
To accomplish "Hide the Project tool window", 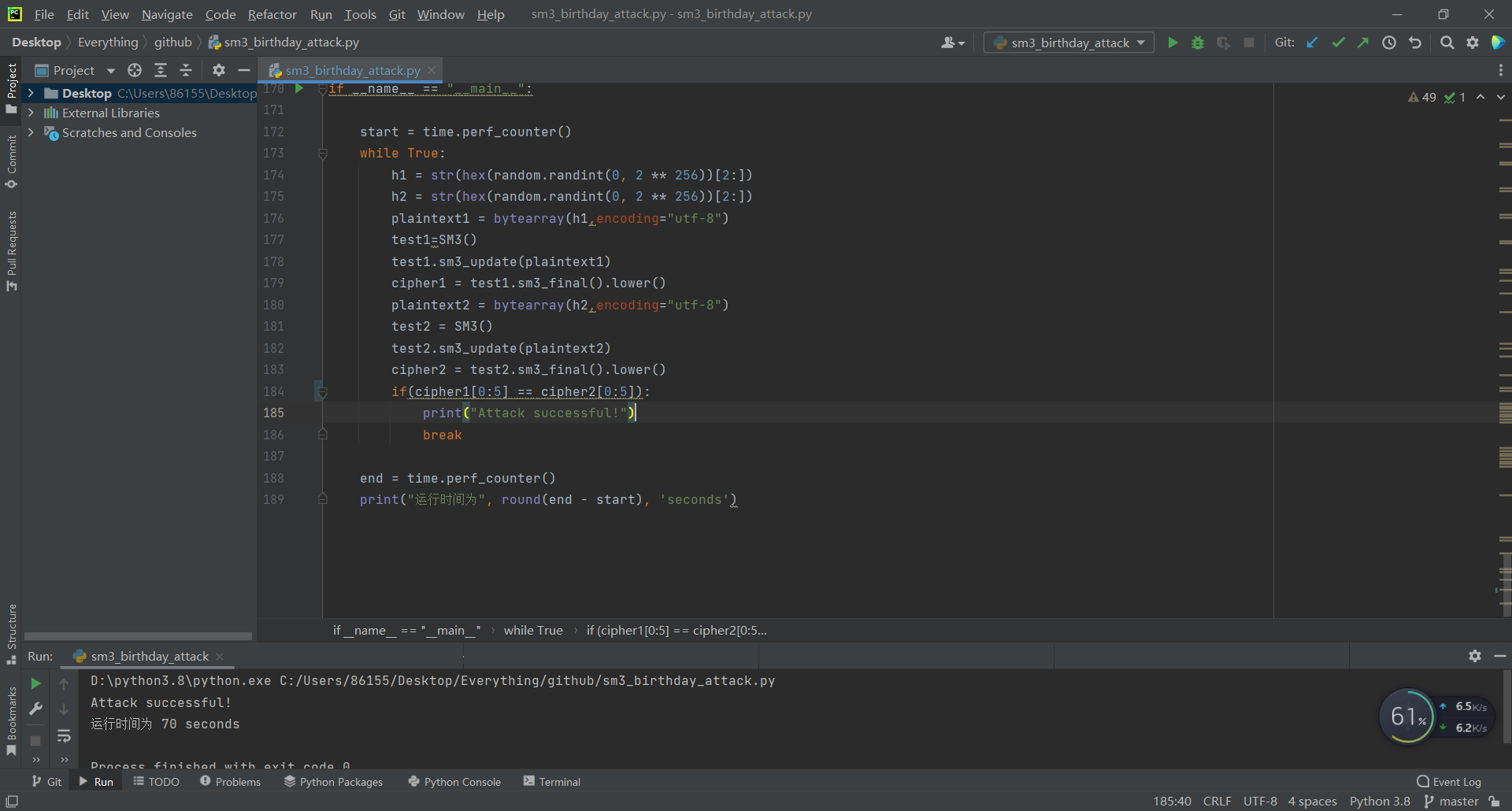I will (244, 70).
